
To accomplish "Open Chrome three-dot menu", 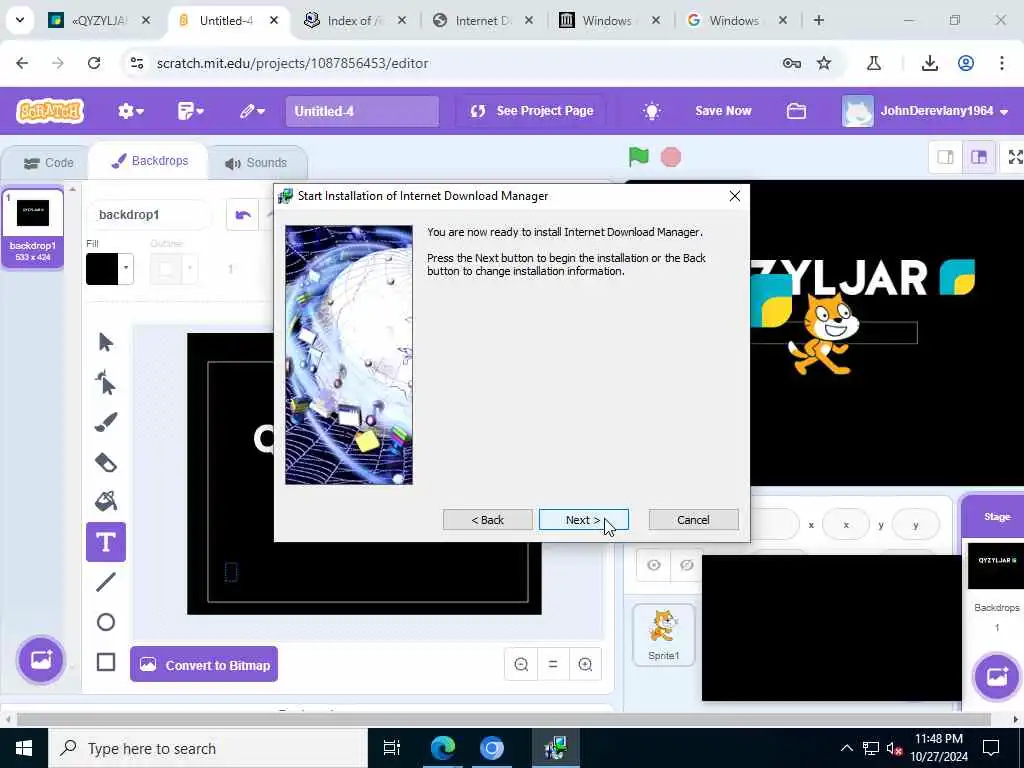I will [1002, 63].
